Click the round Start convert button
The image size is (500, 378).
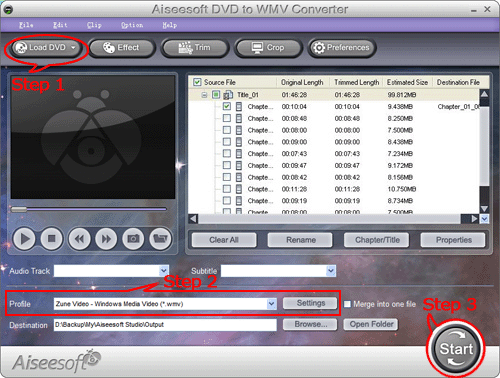456,349
